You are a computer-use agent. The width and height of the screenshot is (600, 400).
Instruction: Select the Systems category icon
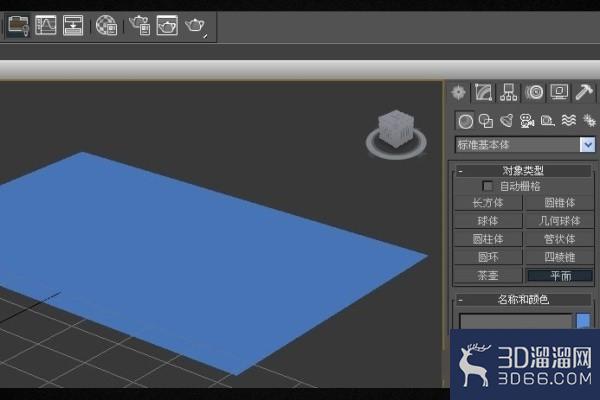click(589, 121)
